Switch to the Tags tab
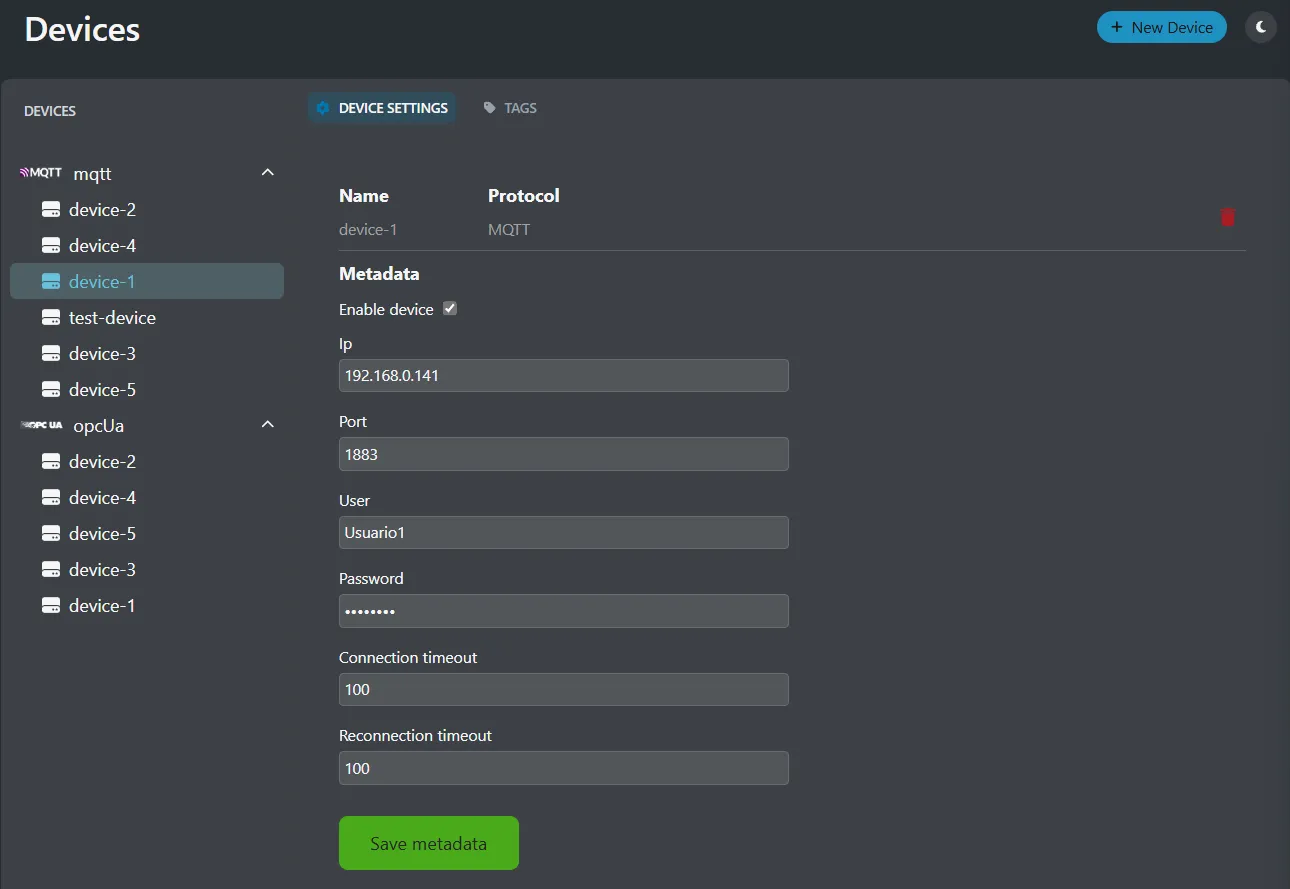 pyautogui.click(x=510, y=108)
